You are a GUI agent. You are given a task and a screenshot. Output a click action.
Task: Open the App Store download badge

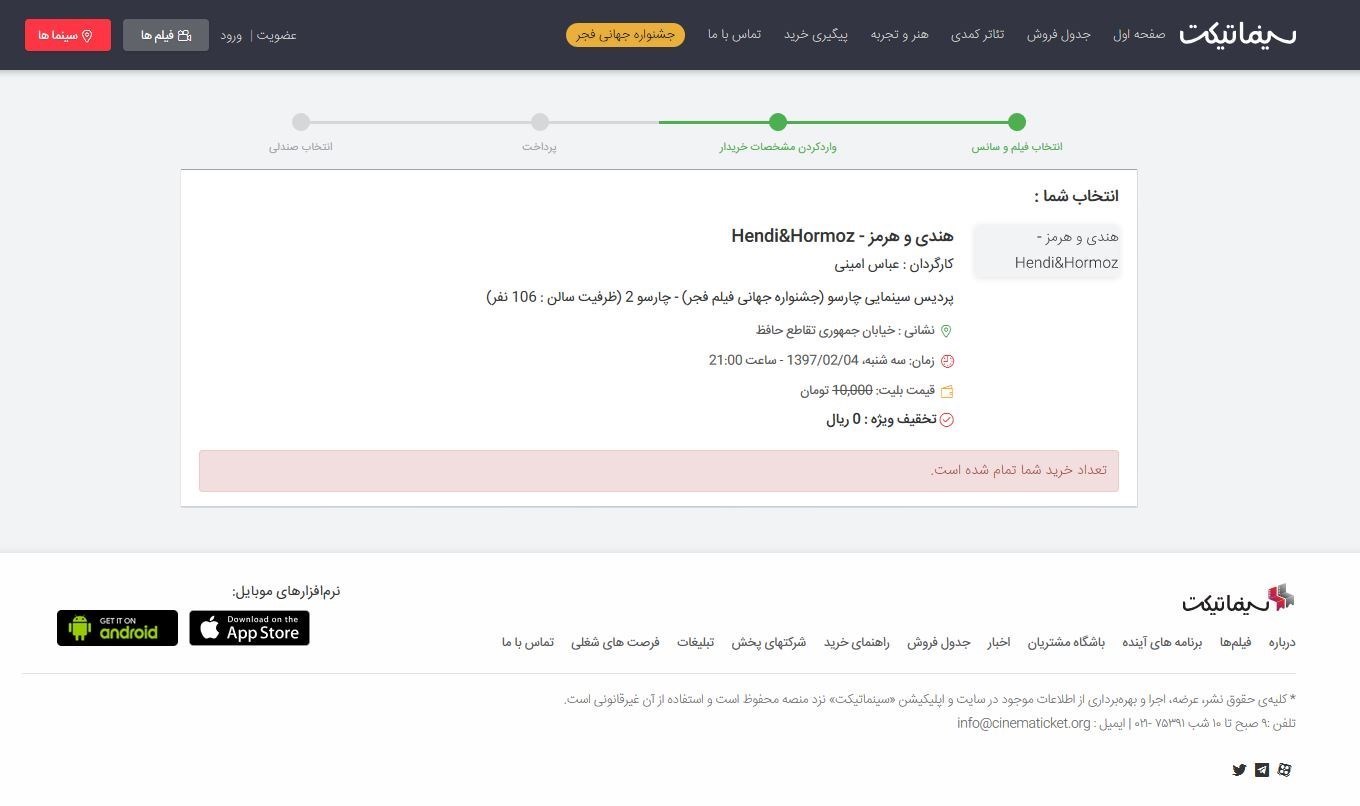(x=249, y=628)
